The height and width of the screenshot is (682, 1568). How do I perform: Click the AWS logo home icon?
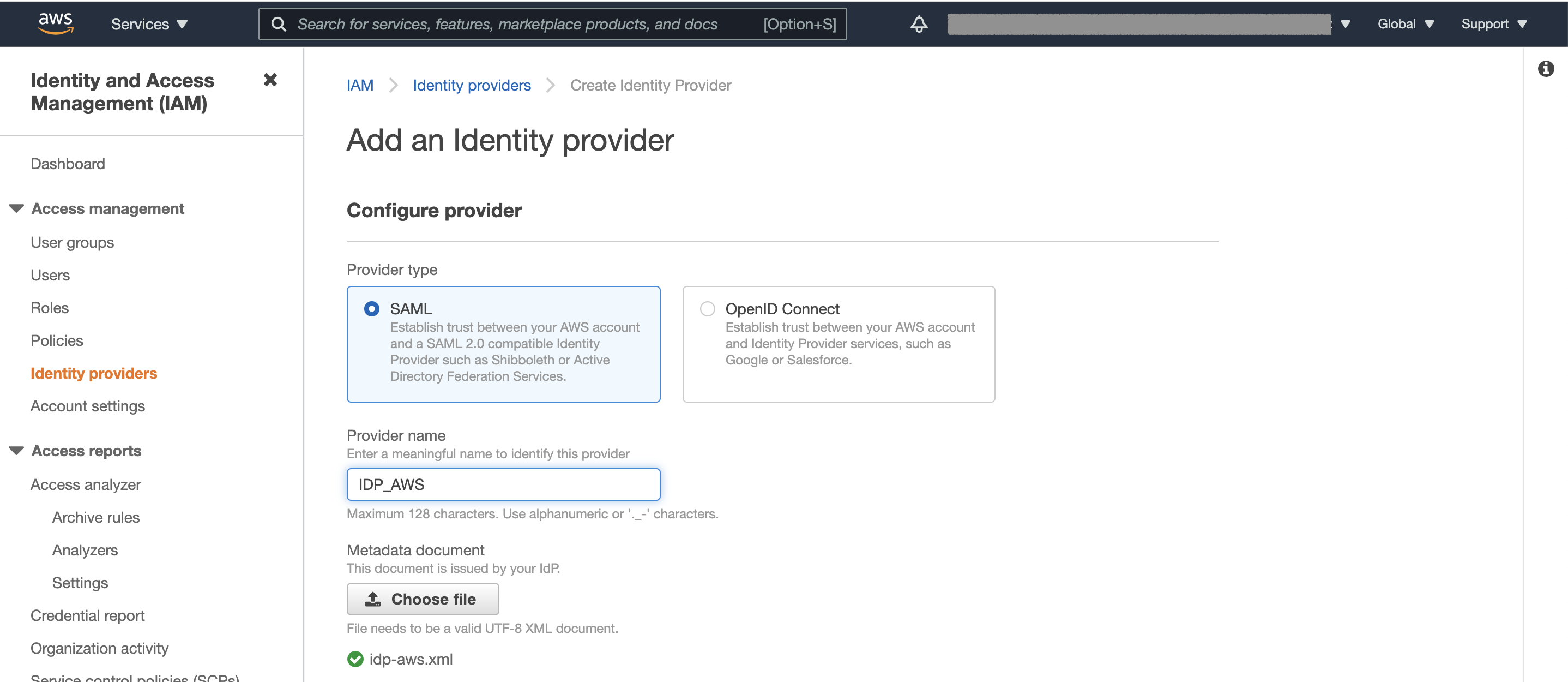[56, 23]
